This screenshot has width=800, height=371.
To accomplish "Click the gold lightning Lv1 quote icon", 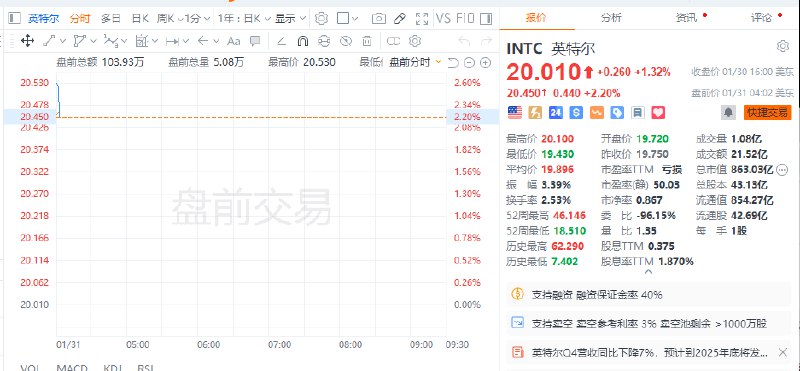I will tap(535, 113).
